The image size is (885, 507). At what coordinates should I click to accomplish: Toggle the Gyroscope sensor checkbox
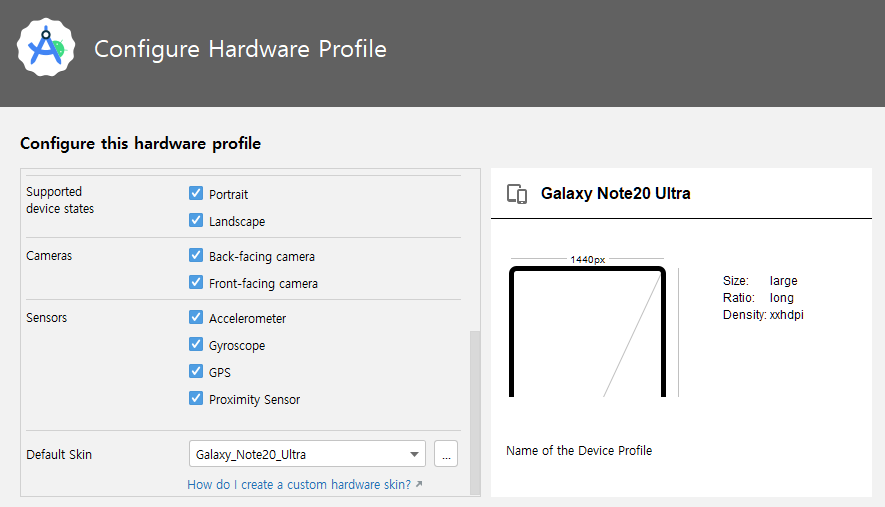[x=196, y=344]
